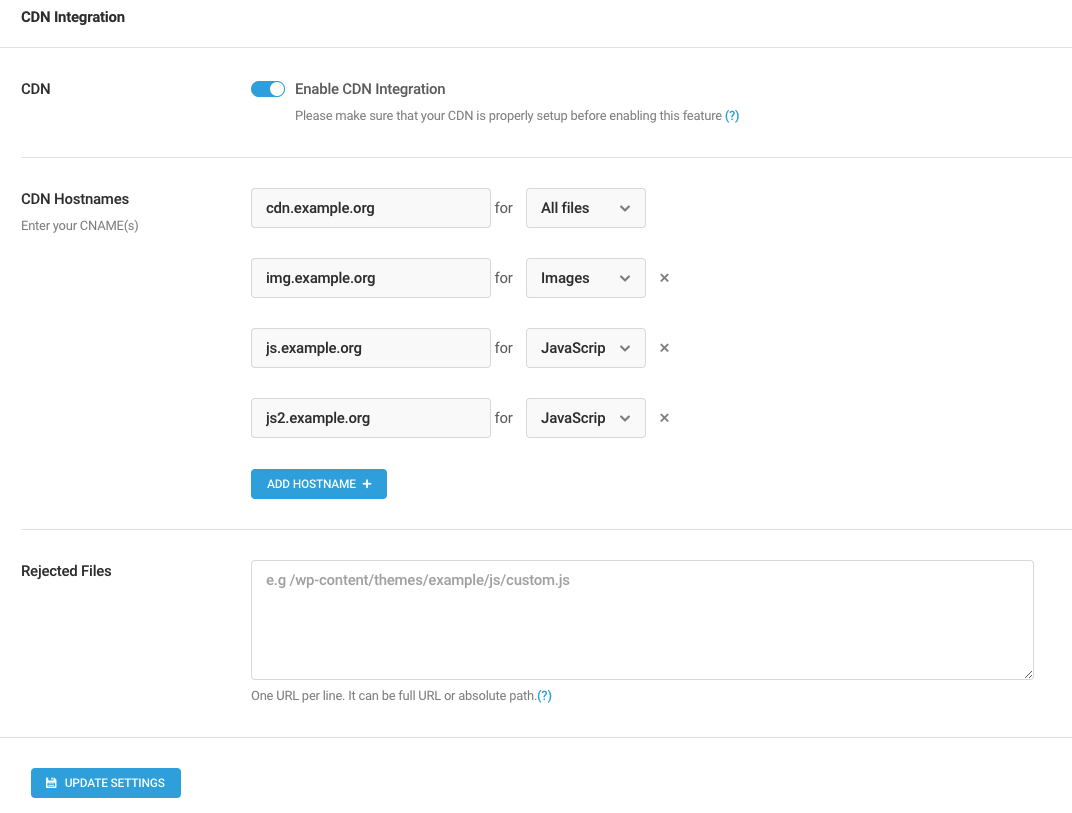Click the Rejected Files label
1072x813 pixels.
click(x=66, y=571)
